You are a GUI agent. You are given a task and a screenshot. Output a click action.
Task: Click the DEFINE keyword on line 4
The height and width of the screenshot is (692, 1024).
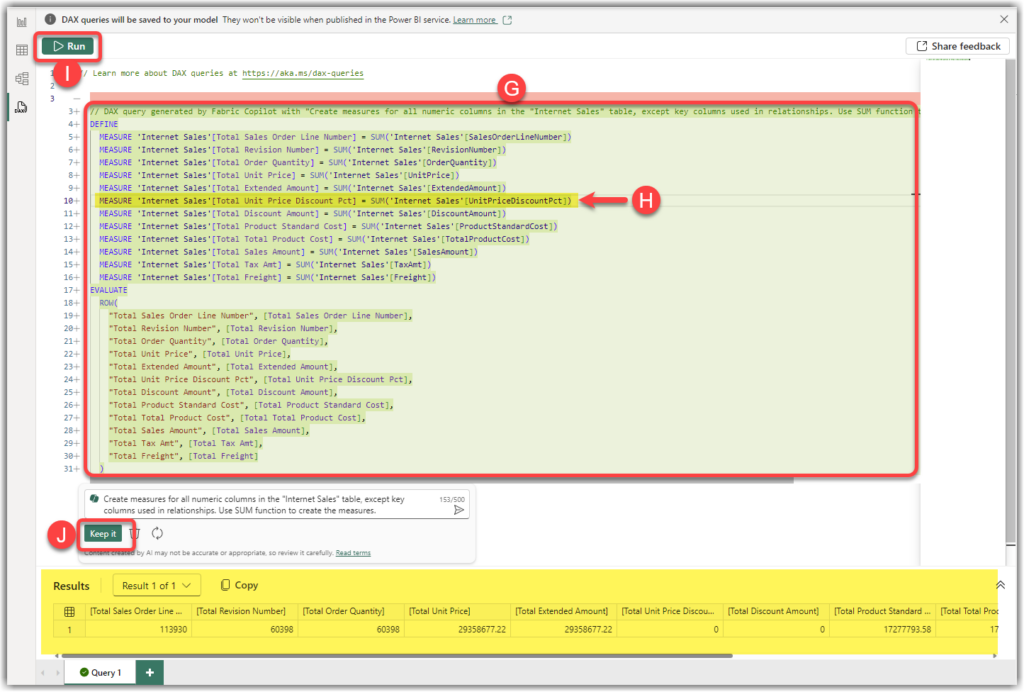coord(104,124)
